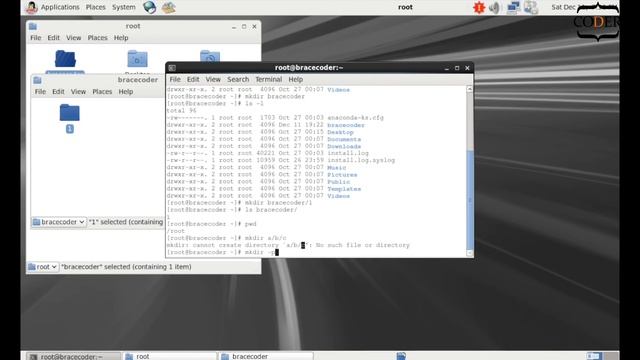Open the Places menu in the top panel
The width and height of the screenshot is (640, 360).
96,7
